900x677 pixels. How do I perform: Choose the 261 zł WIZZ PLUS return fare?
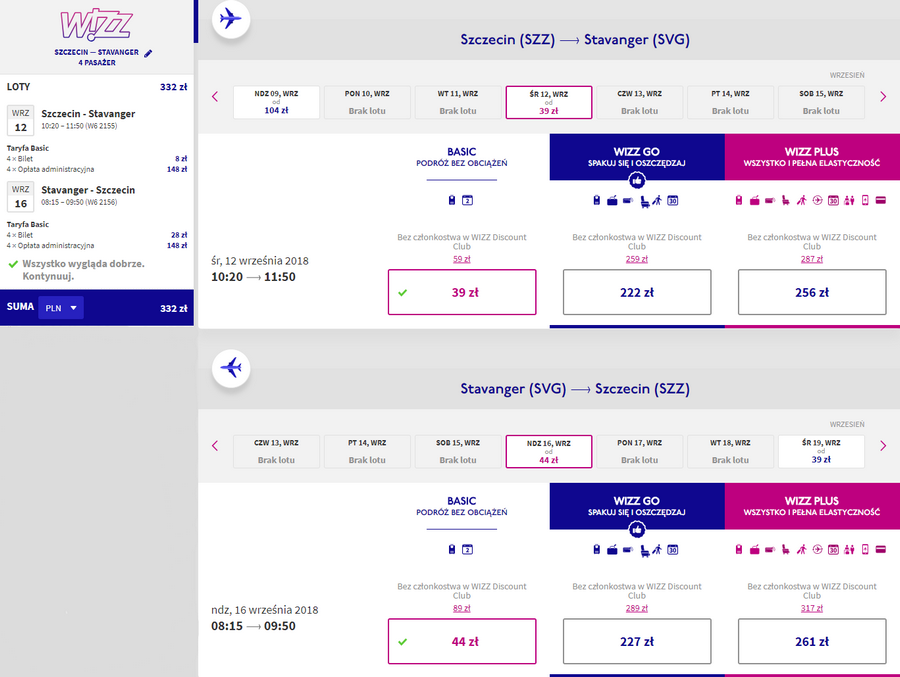(812, 641)
